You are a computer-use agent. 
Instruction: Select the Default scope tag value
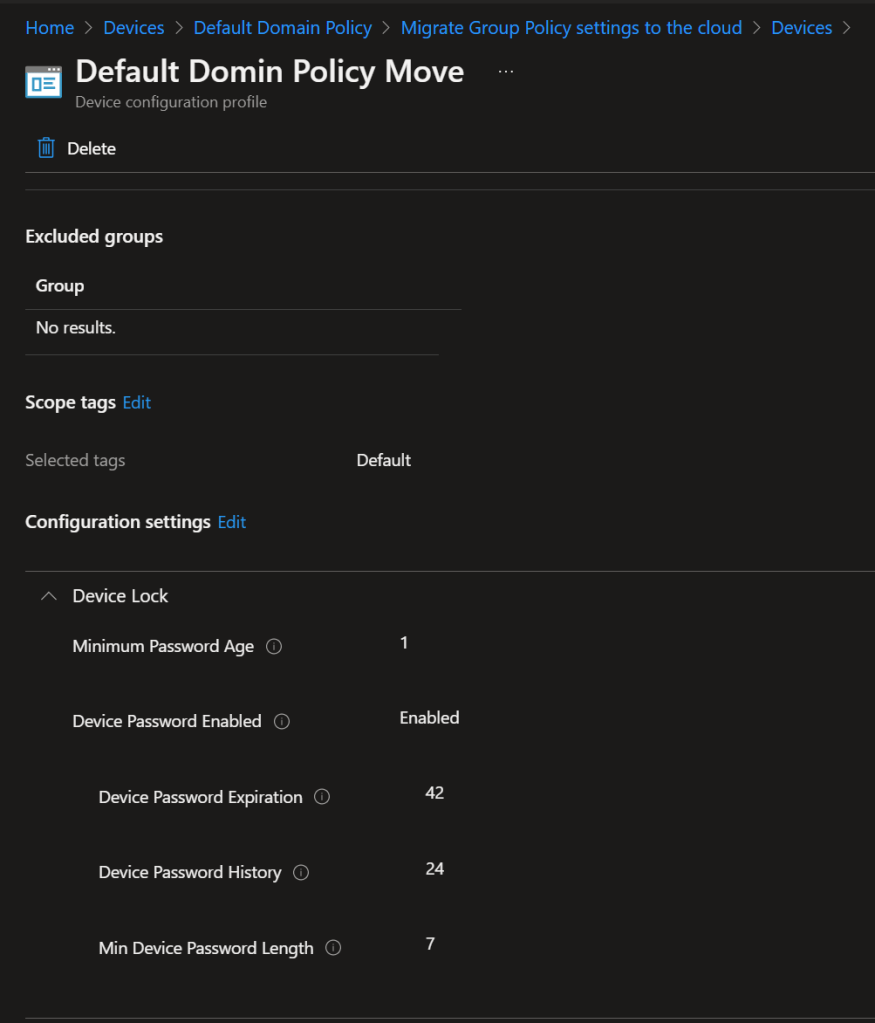pyautogui.click(x=384, y=461)
